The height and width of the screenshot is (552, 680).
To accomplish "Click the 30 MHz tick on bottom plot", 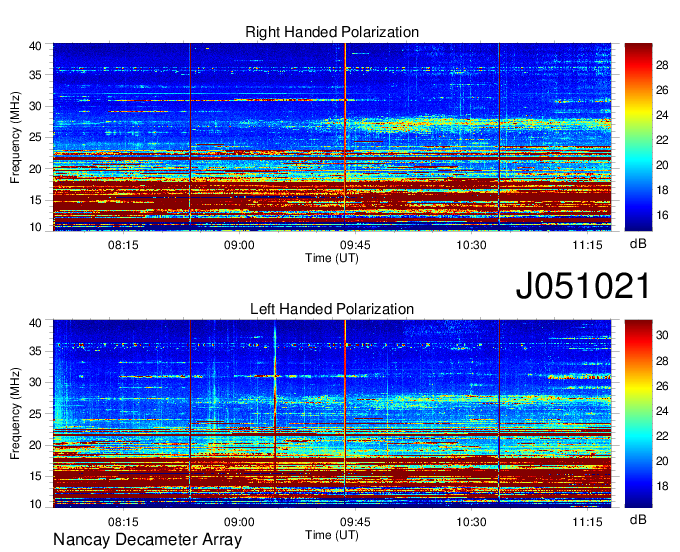I will coord(36,382).
